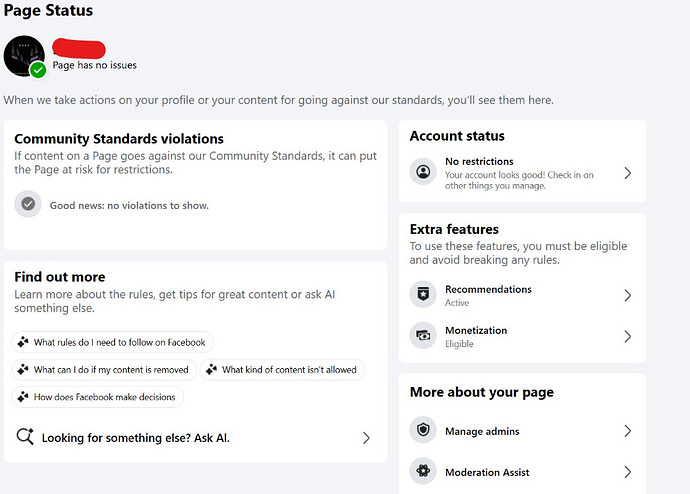Click the green check badge on page avatar
The height and width of the screenshot is (494, 690).
coord(38,70)
